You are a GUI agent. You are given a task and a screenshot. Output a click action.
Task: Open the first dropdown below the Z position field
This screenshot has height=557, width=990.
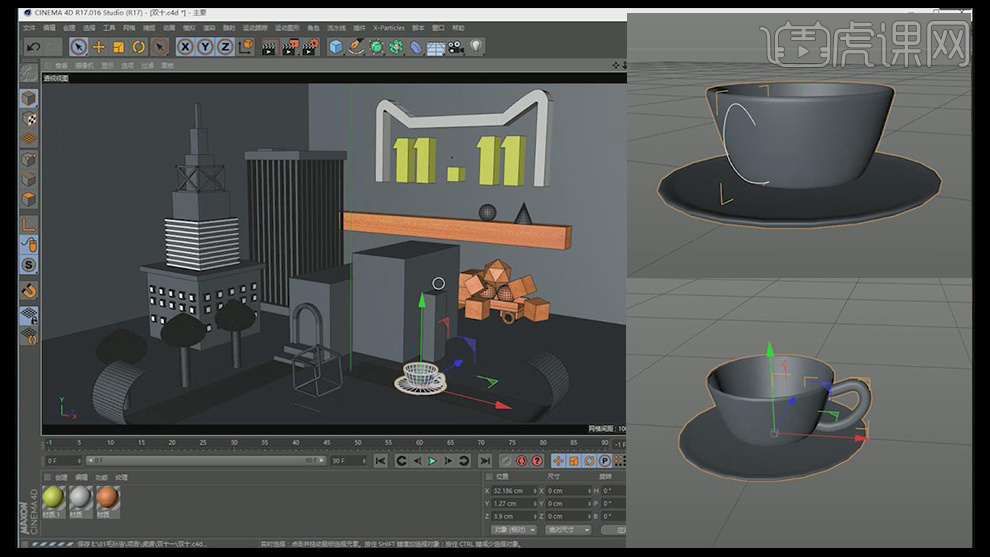(514, 530)
